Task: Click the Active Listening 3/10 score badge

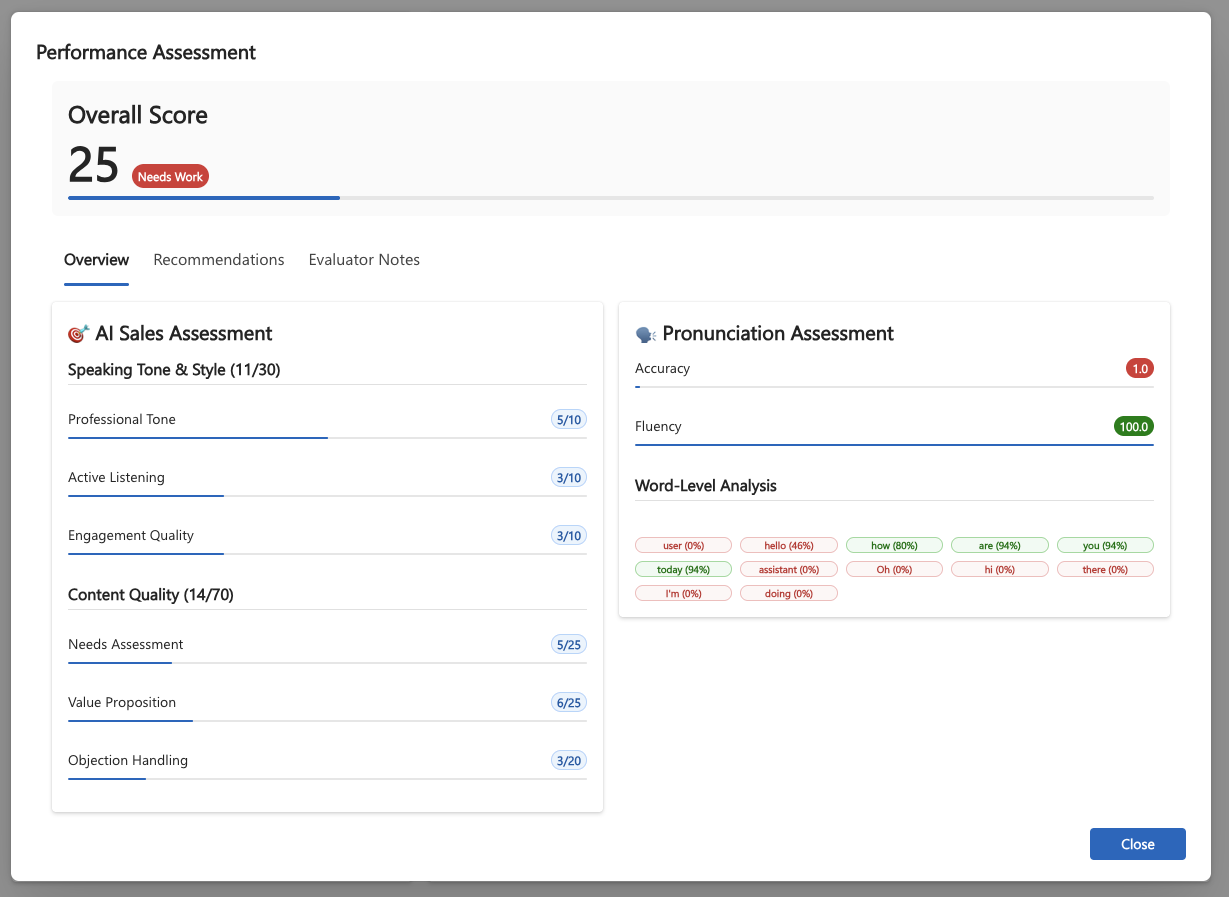Action: (x=568, y=478)
